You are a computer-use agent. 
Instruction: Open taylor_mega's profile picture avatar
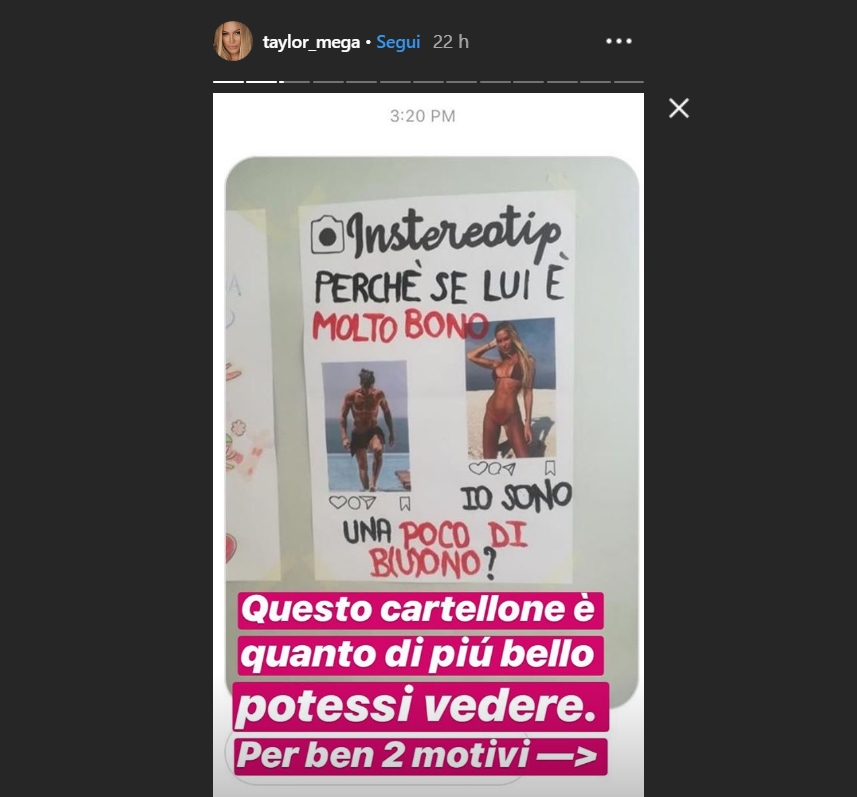pos(233,41)
